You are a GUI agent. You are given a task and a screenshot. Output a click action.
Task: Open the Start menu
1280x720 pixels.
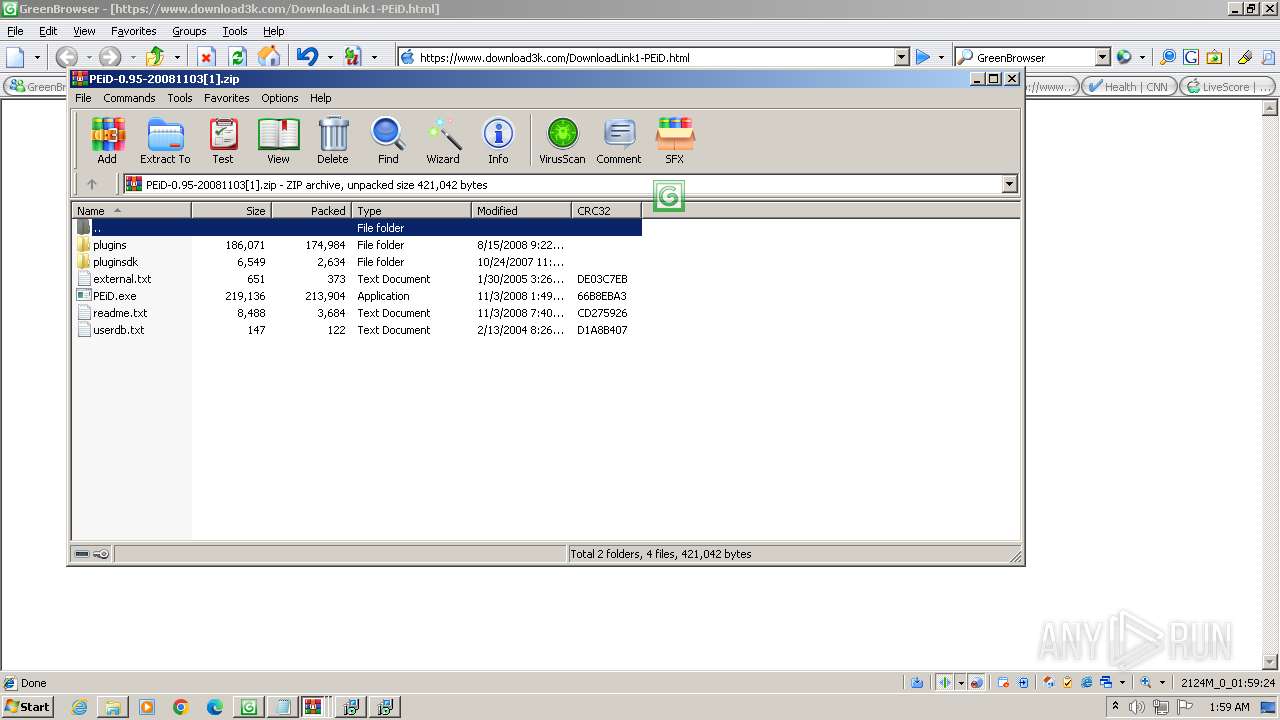(27, 707)
